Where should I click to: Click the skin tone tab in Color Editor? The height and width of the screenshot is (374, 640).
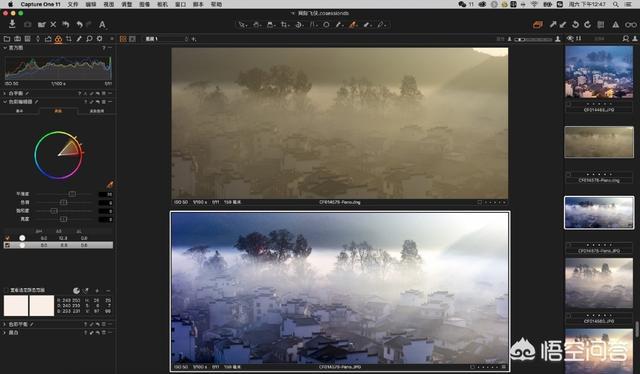point(97,111)
